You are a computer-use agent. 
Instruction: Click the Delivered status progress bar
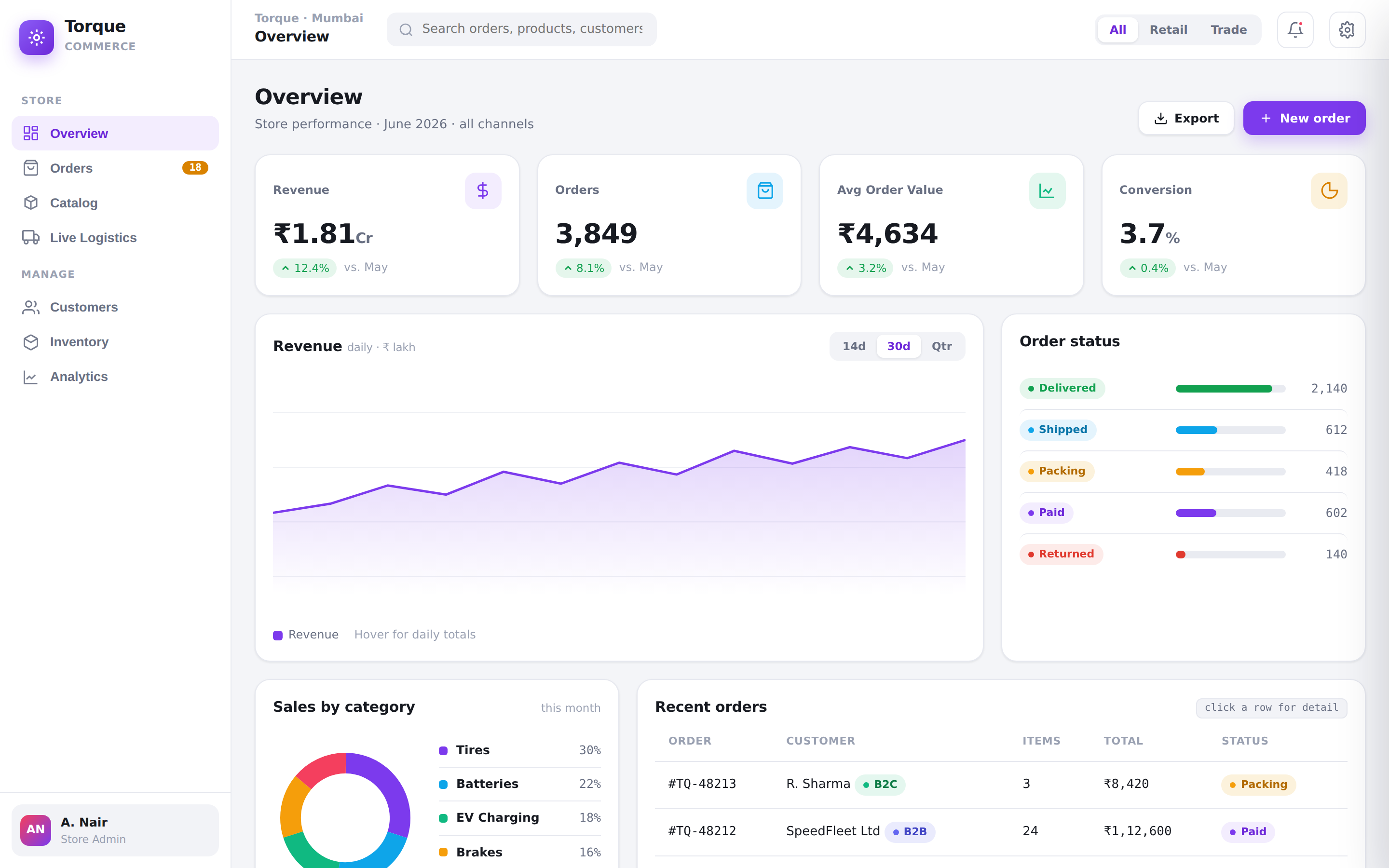coord(1230,389)
